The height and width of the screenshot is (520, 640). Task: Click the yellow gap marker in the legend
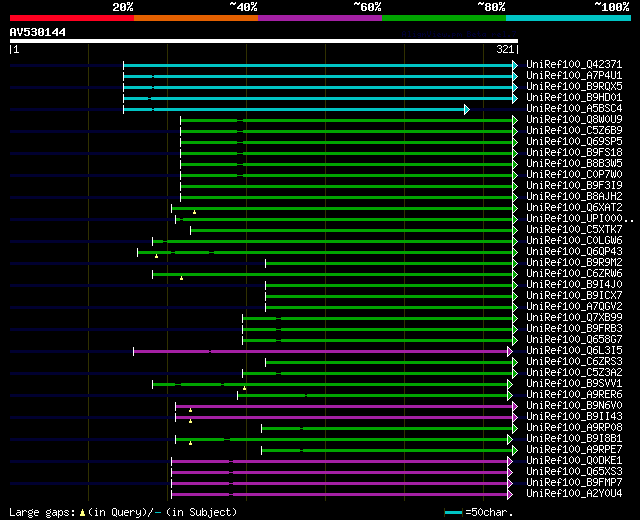tap(82, 513)
